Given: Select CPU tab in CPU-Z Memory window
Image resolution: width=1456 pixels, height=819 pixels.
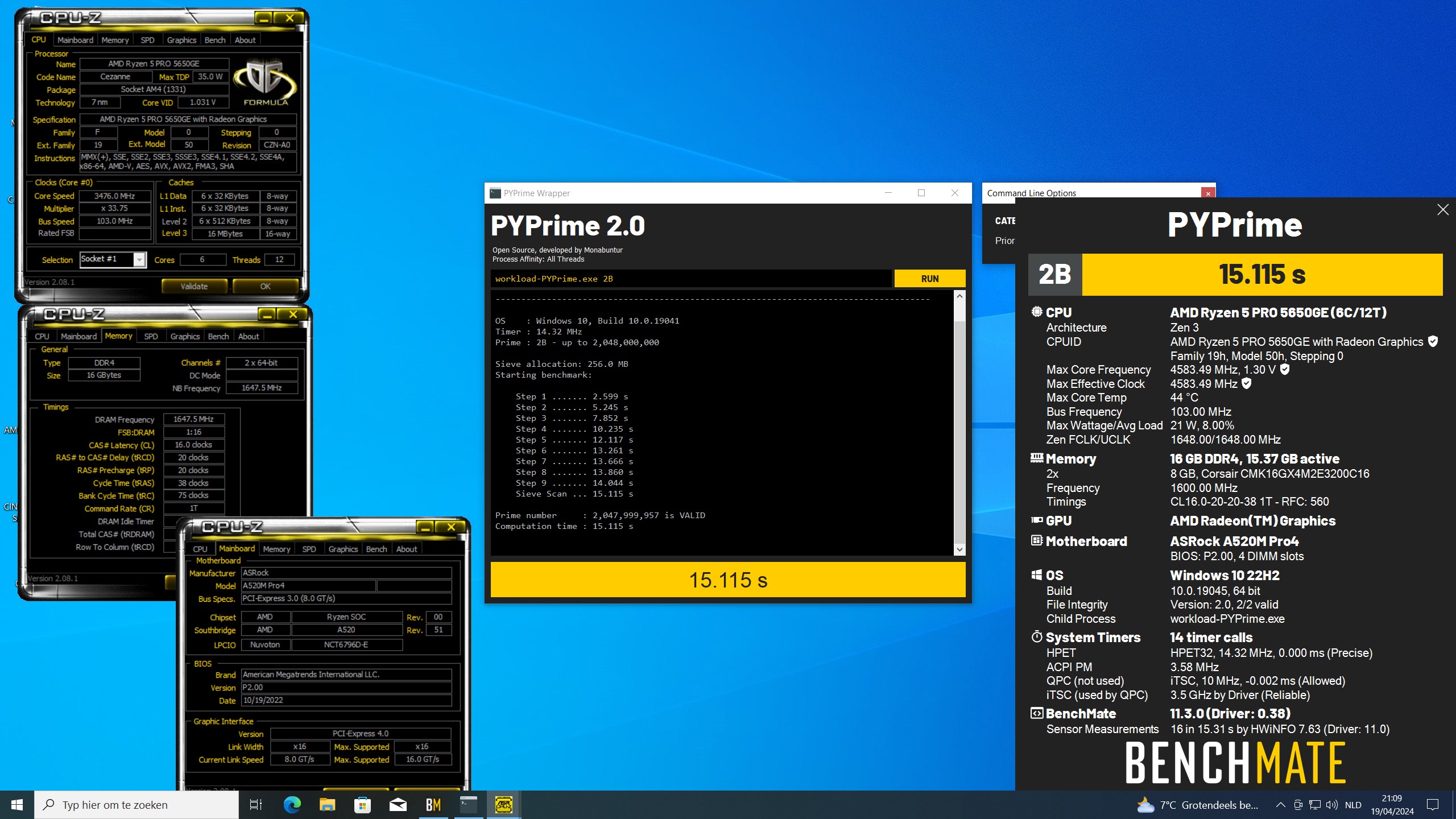Looking at the screenshot, I should pos(42,336).
